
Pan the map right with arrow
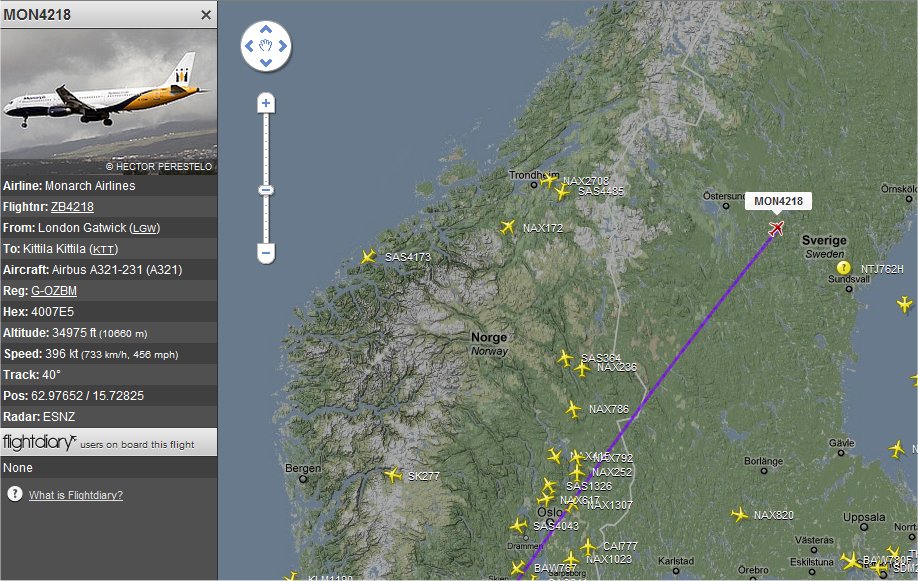pyautogui.click(x=283, y=46)
